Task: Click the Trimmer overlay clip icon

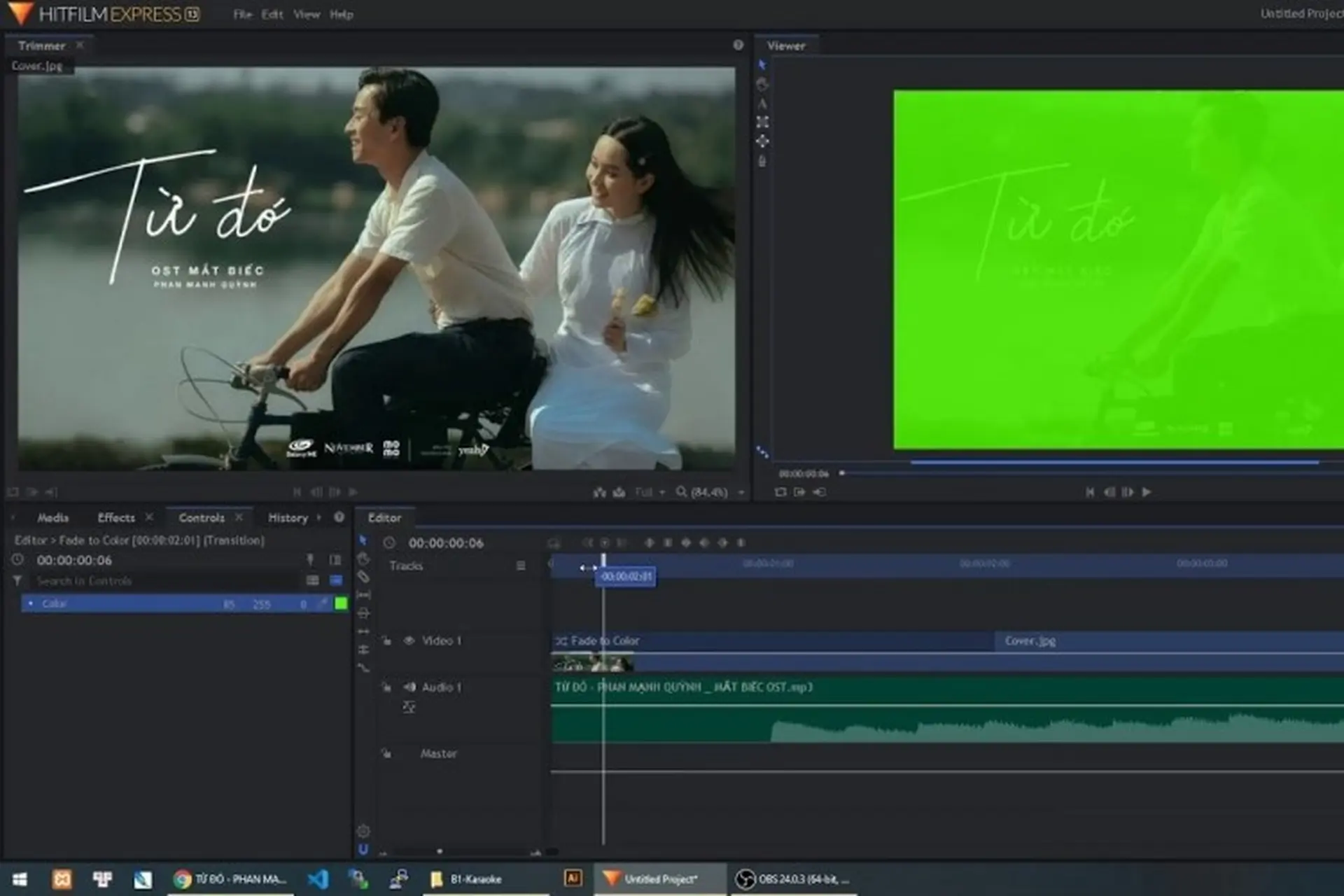Action: click(x=619, y=492)
